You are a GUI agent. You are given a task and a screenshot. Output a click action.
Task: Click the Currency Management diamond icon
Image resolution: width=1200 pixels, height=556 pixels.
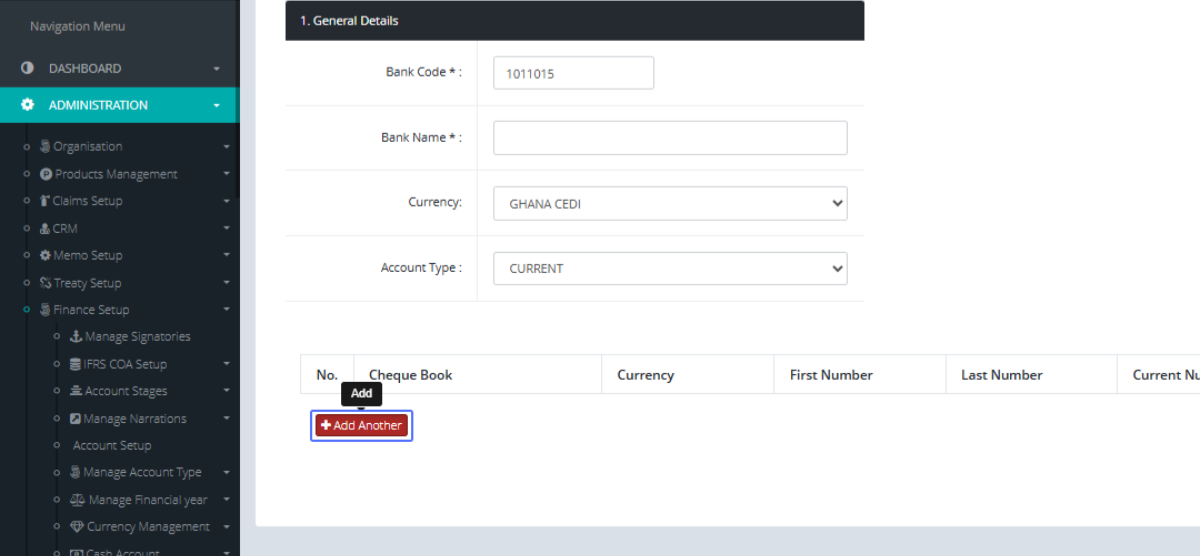point(77,527)
